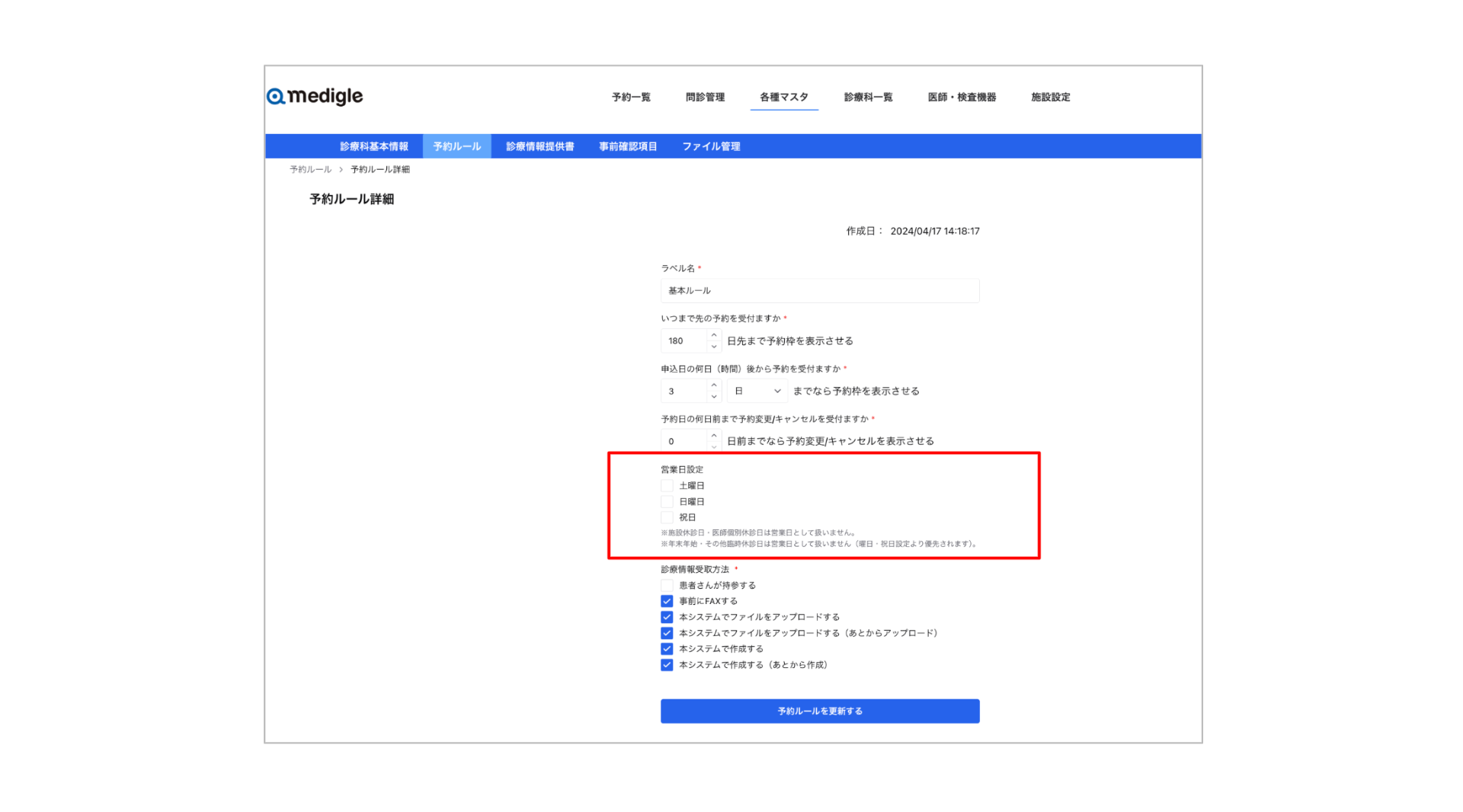This screenshot has width=1463, height=812.
Task: Click the 日前までなら予約変更/キャンセルを表示させる text
Action: 831,441
